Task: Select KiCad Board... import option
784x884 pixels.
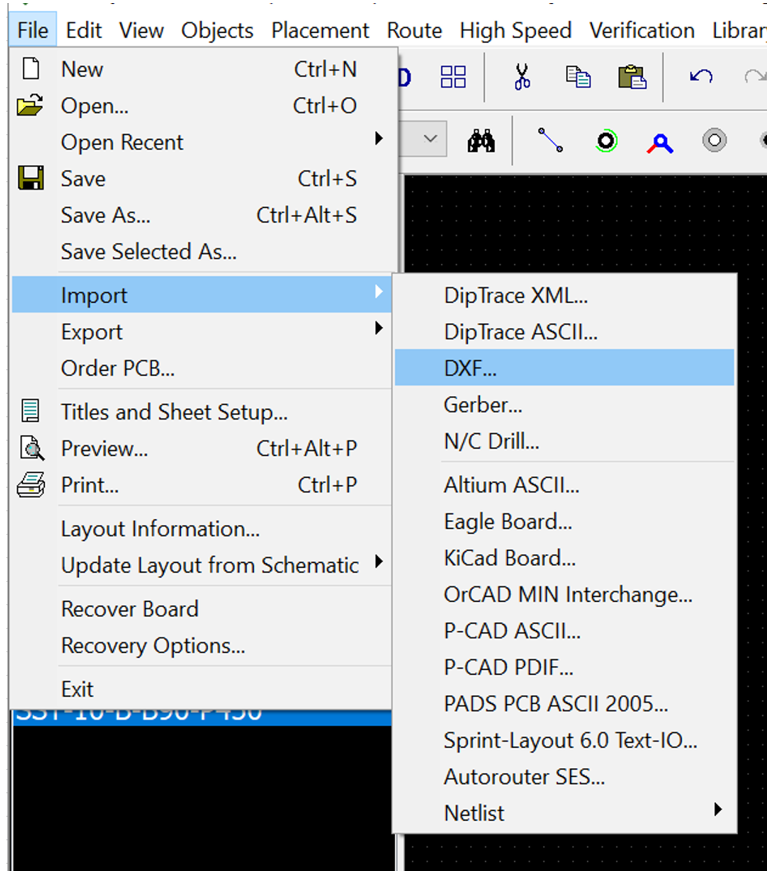Action: [x=565, y=558]
